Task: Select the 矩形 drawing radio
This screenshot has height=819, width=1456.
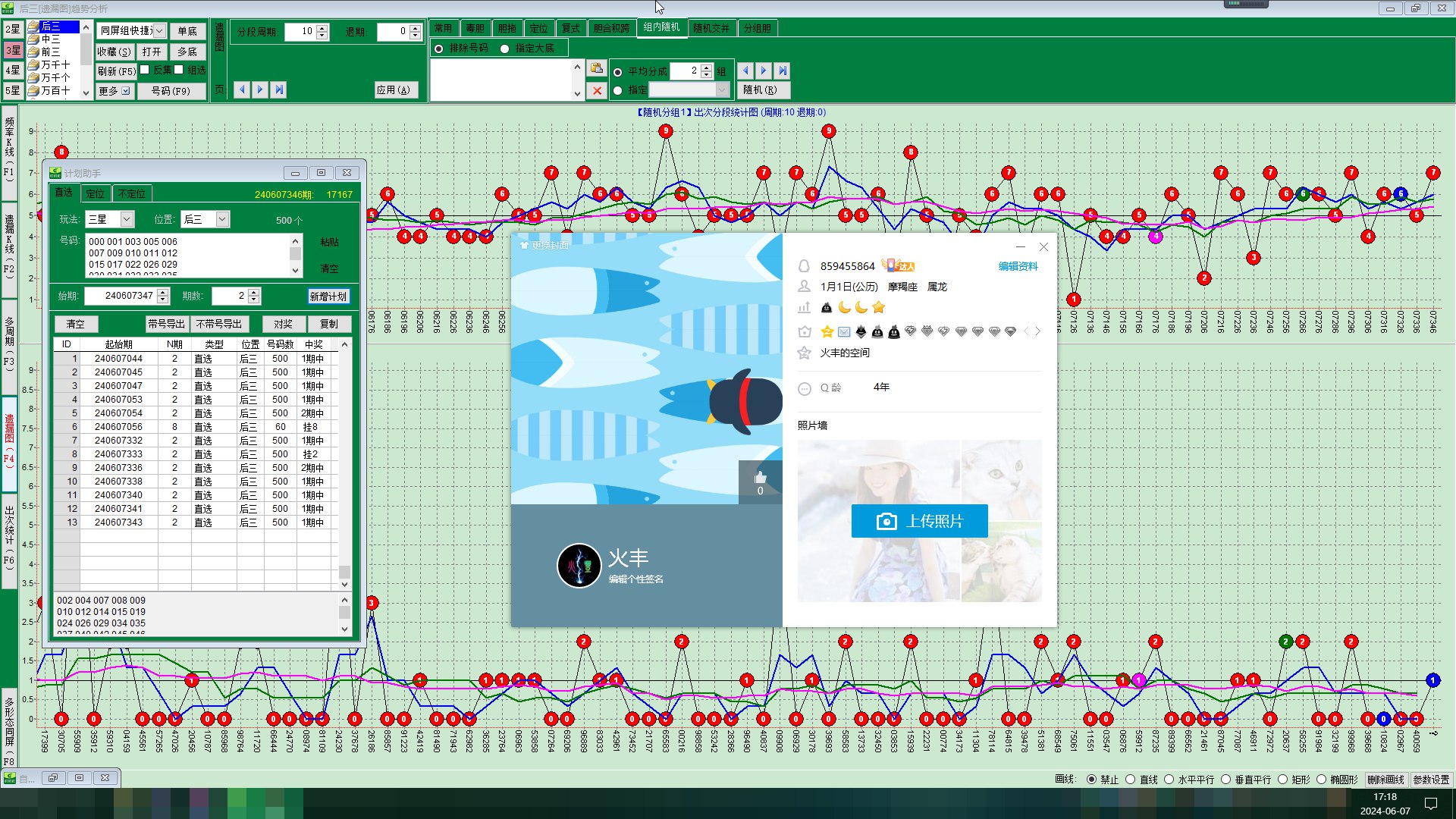Action: (1283, 780)
